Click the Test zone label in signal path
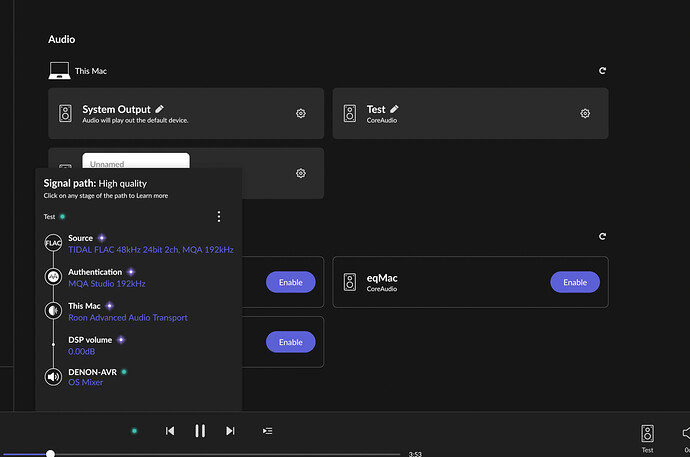 pos(49,216)
